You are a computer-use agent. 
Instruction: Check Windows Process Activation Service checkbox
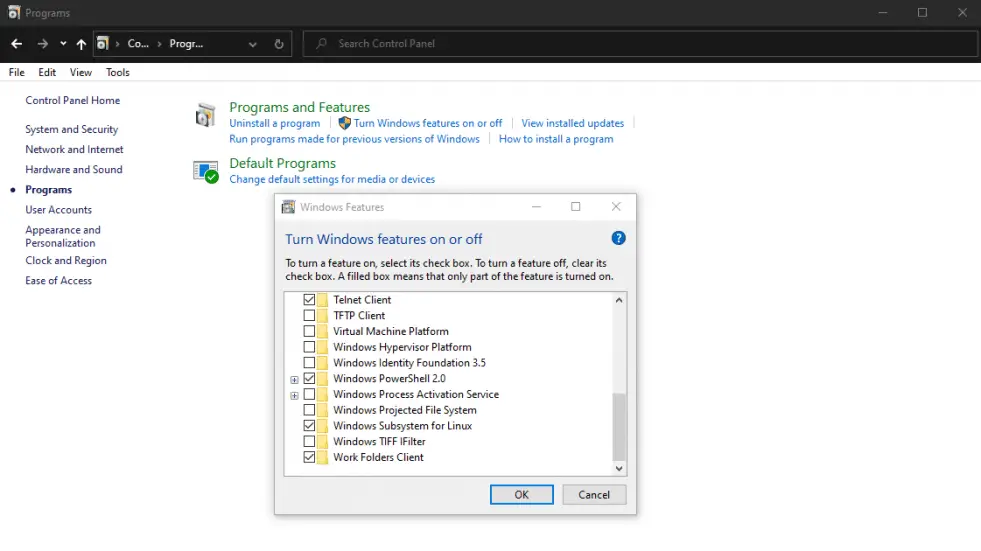coord(309,394)
